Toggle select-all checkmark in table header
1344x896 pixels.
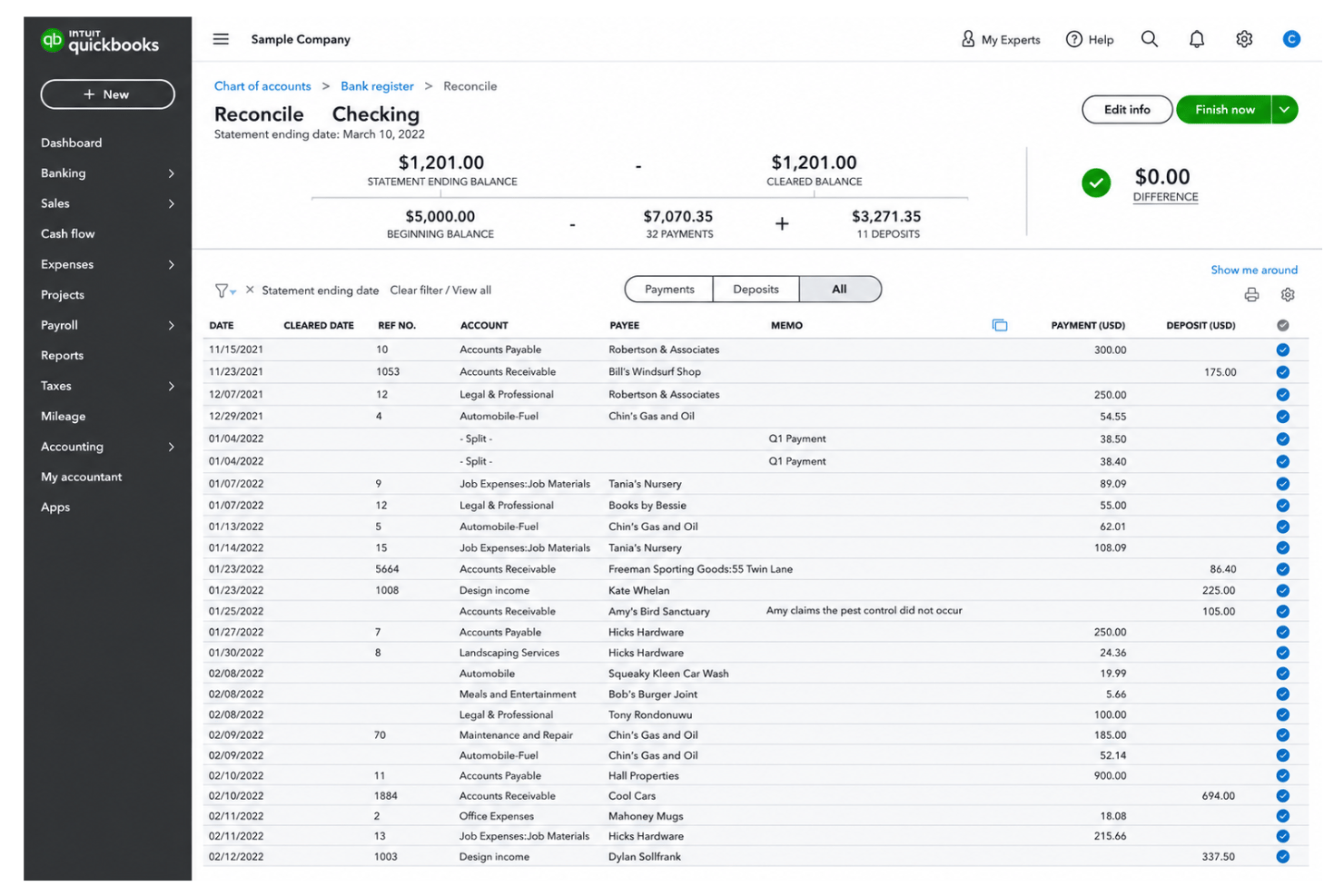(x=1282, y=325)
